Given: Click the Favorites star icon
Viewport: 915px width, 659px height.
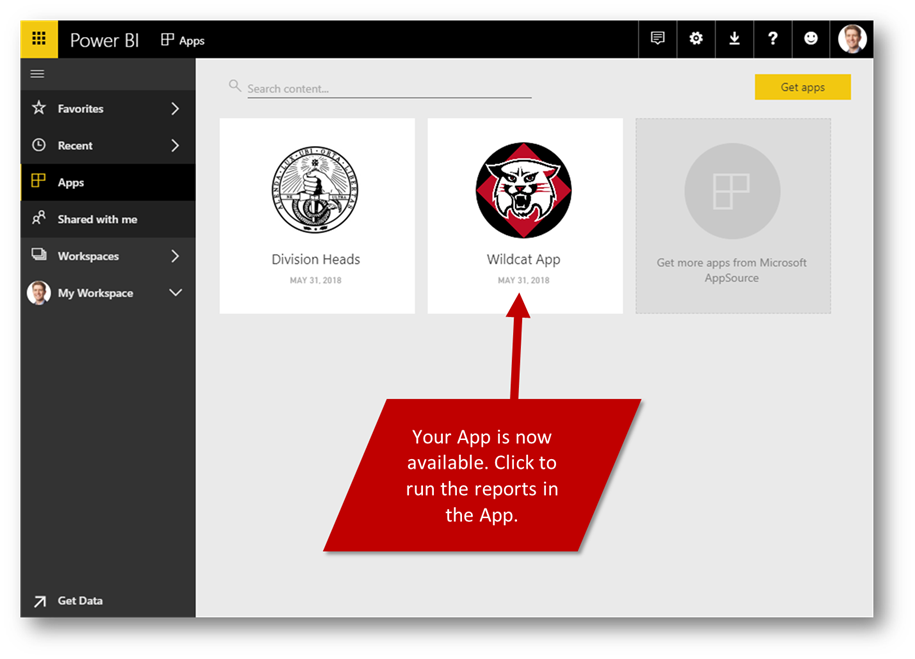Looking at the screenshot, I should click(x=39, y=108).
